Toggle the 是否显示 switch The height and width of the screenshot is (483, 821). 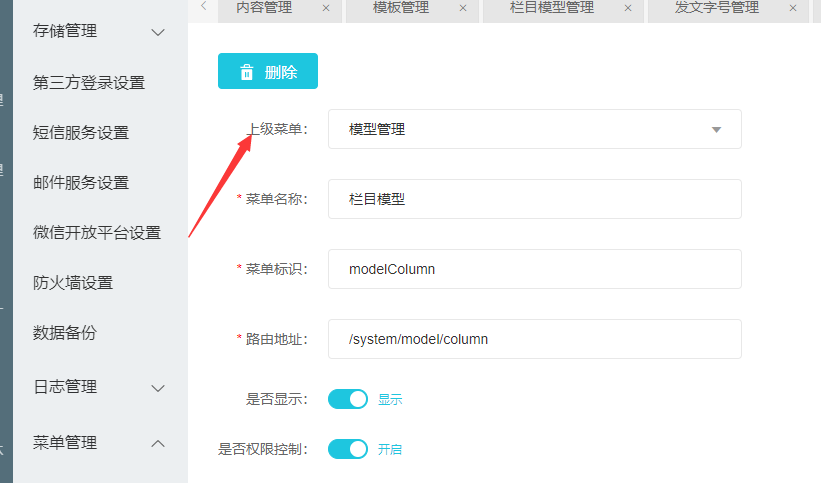pyautogui.click(x=348, y=399)
